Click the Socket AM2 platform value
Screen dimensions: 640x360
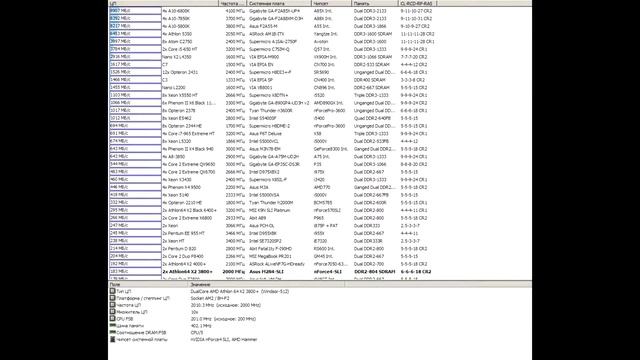click(x=210, y=298)
